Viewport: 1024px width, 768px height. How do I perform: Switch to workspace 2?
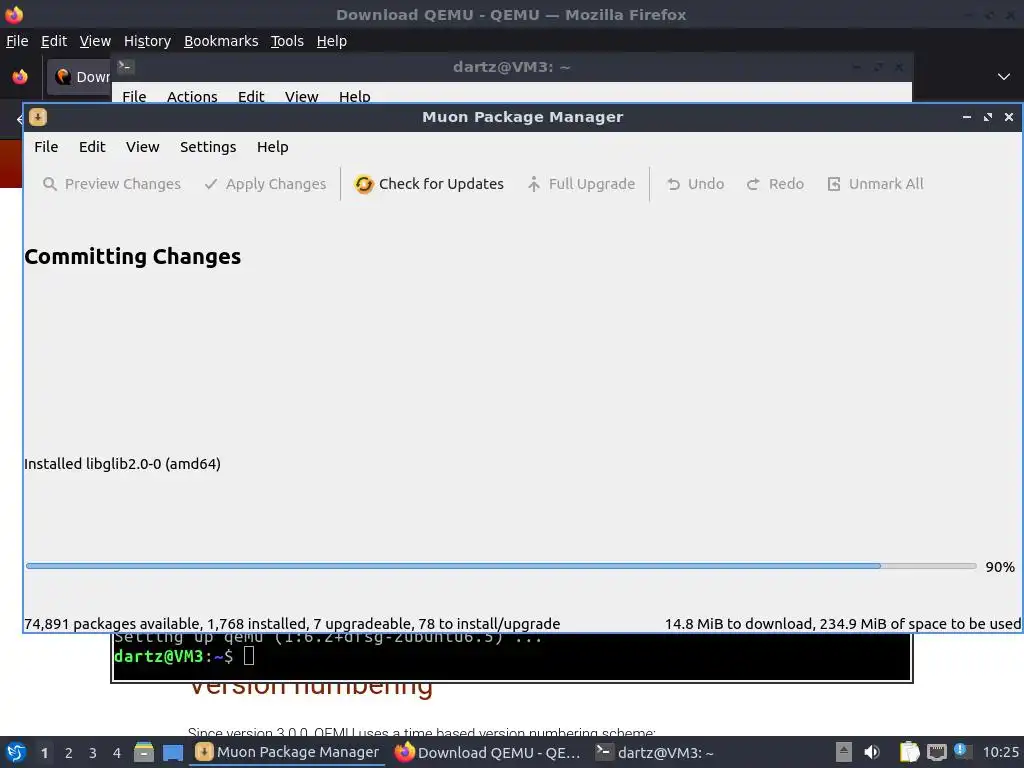point(69,753)
